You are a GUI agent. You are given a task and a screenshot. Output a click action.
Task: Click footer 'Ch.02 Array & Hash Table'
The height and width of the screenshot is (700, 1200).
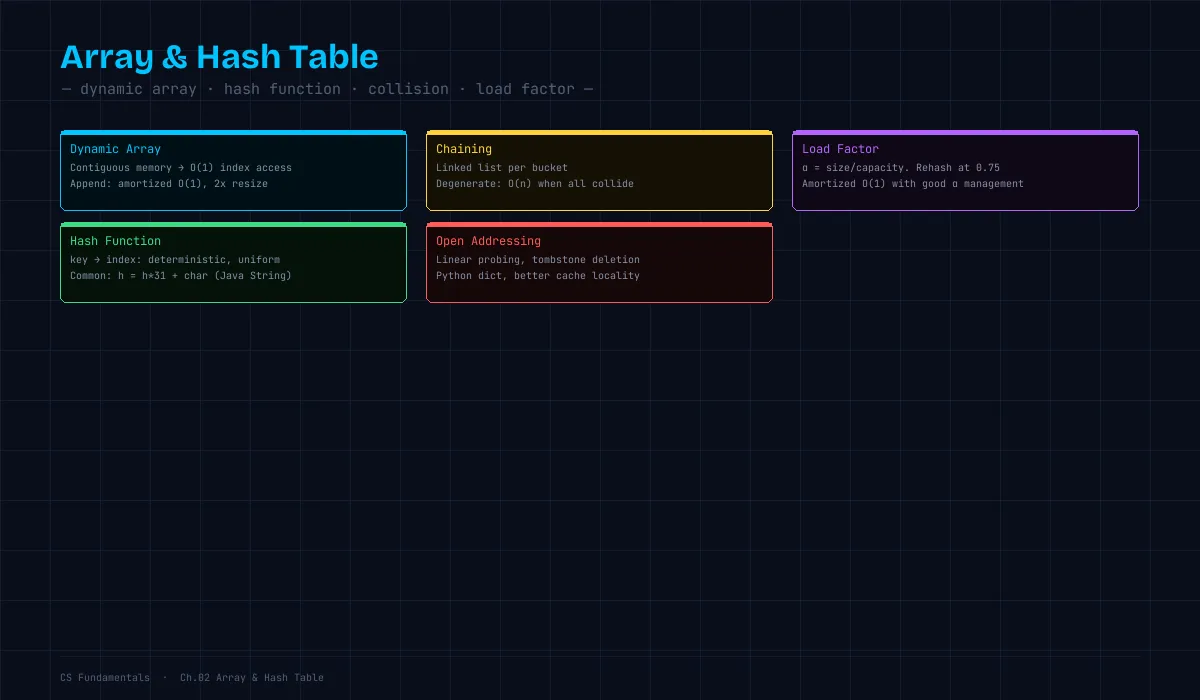(252, 678)
